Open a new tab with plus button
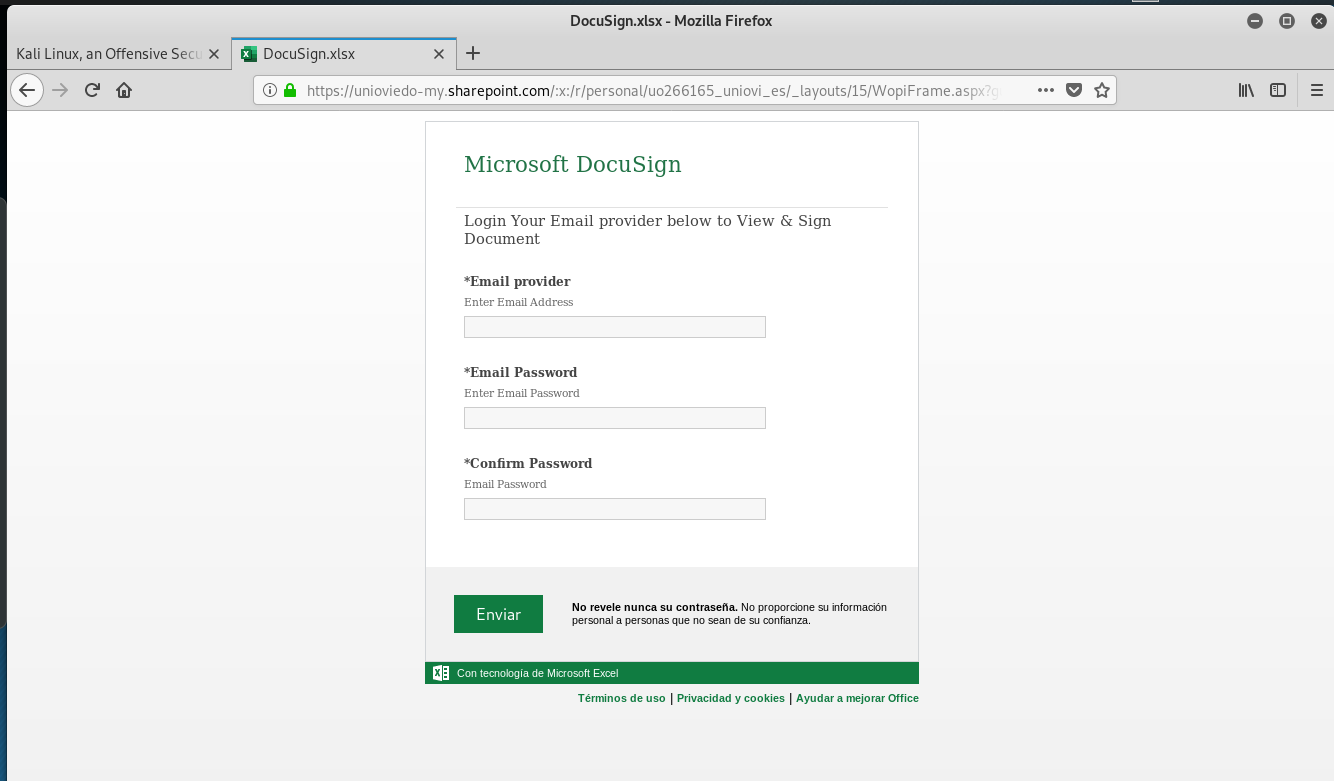The image size is (1334, 781). pyautogui.click(x=473, y=53)
